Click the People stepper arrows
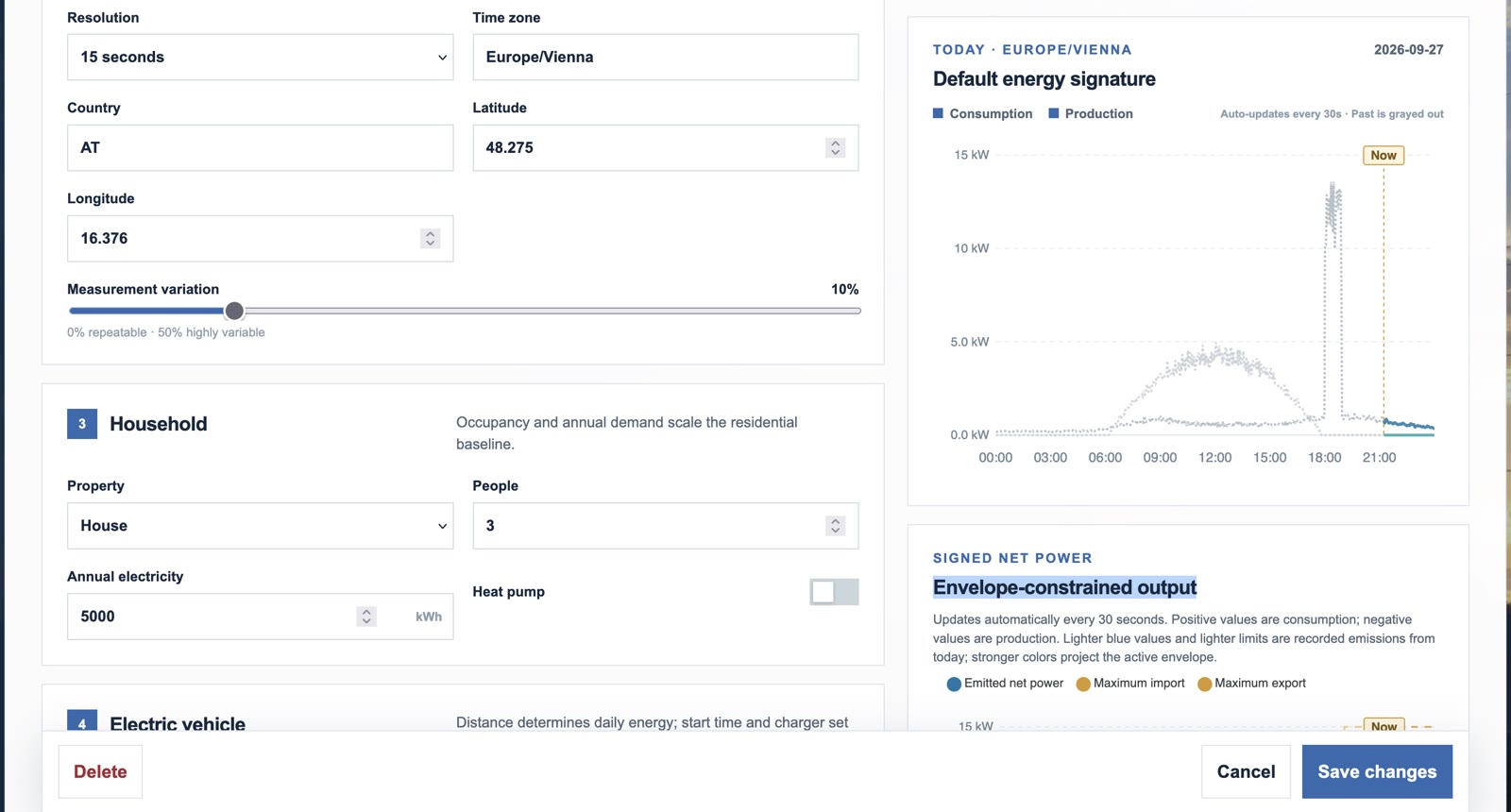The height and width of the screenshot is (812, 1511). (835, 525)
